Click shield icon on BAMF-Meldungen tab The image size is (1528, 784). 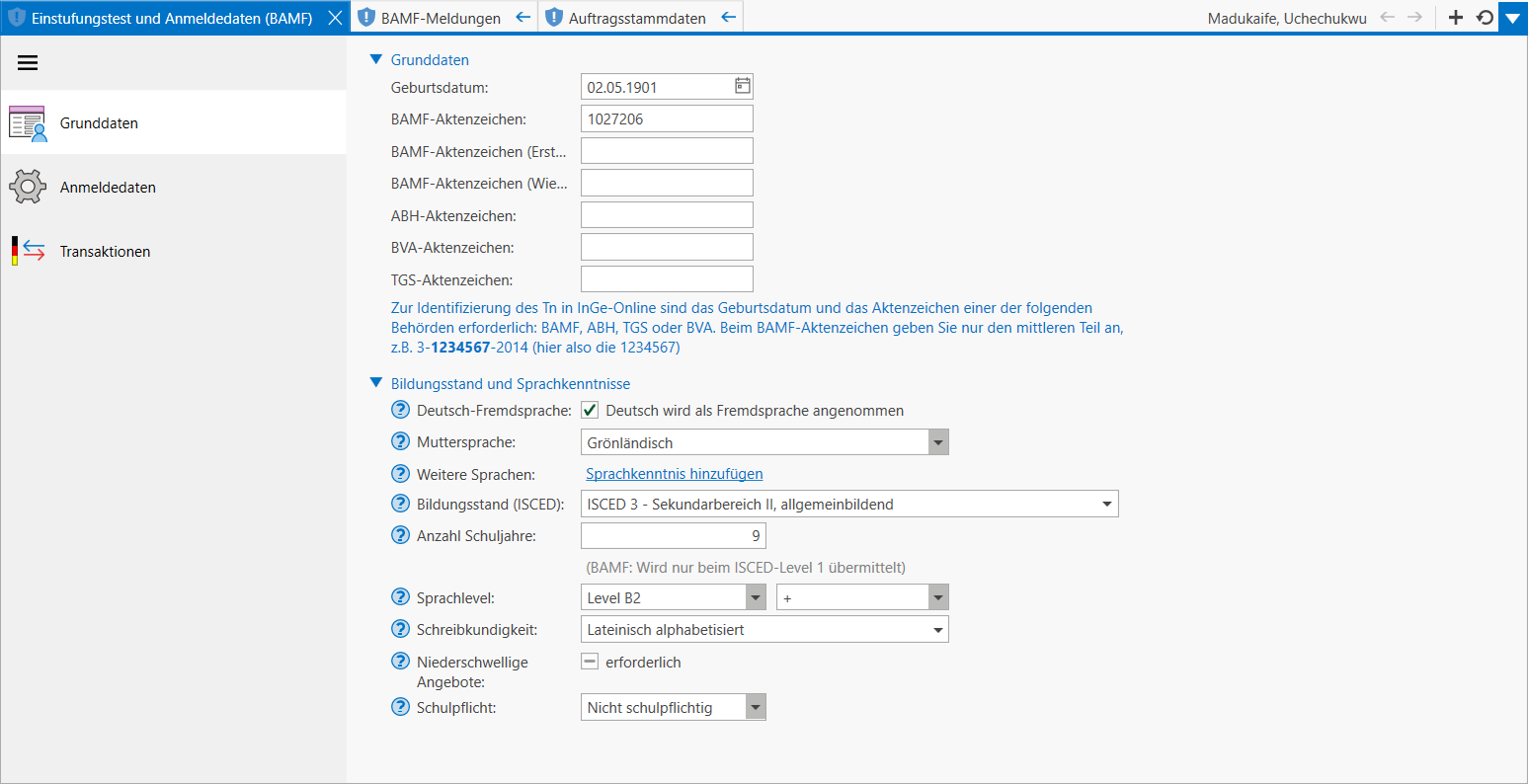click(x=366, y=18)
